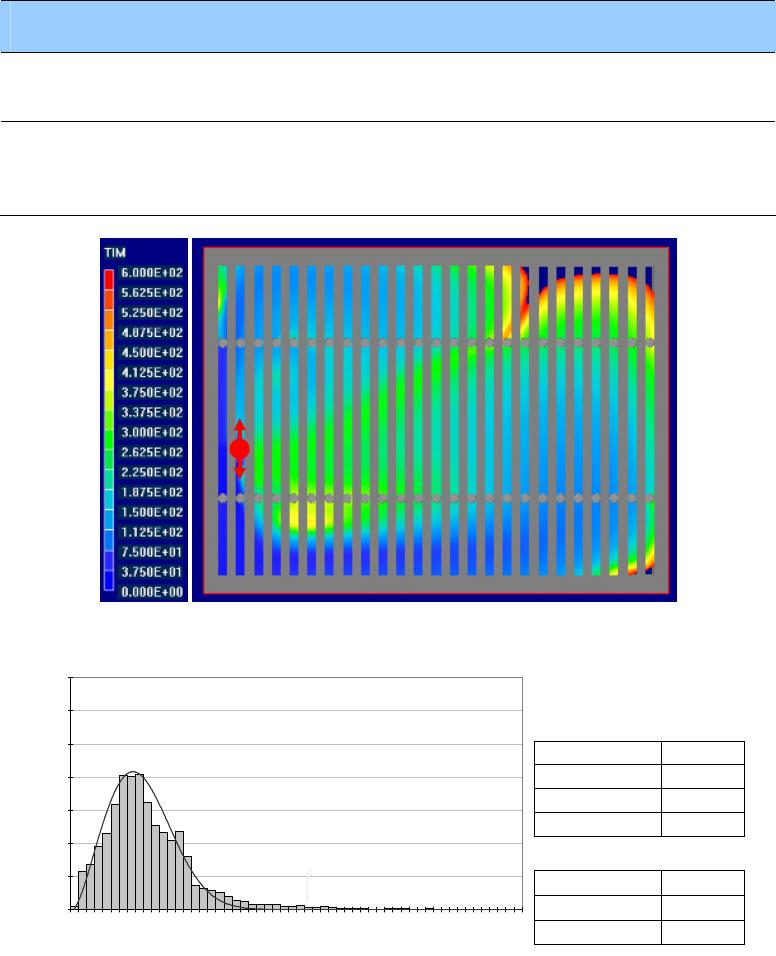Click the red upward arrow above the marker
The image size is (776, 956).
point(239,427)
